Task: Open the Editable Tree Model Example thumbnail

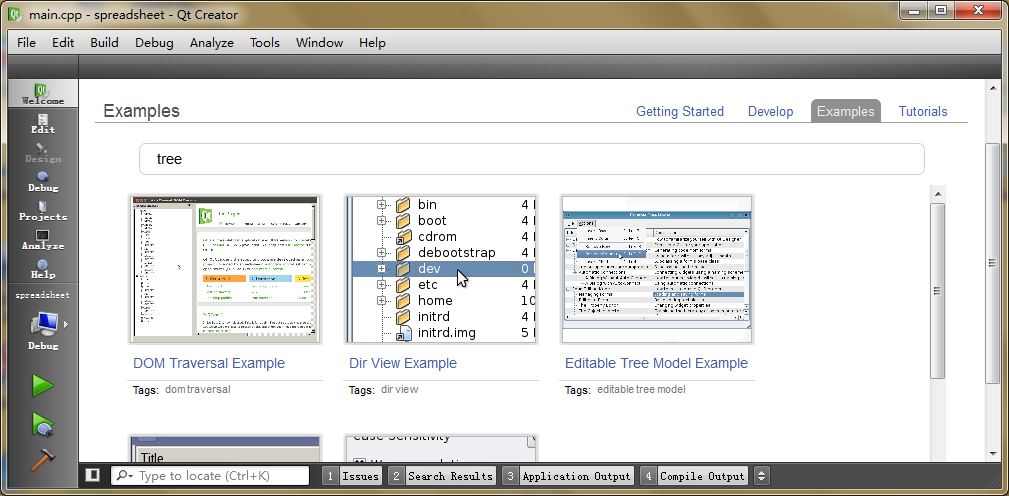Action: point(656,269)
